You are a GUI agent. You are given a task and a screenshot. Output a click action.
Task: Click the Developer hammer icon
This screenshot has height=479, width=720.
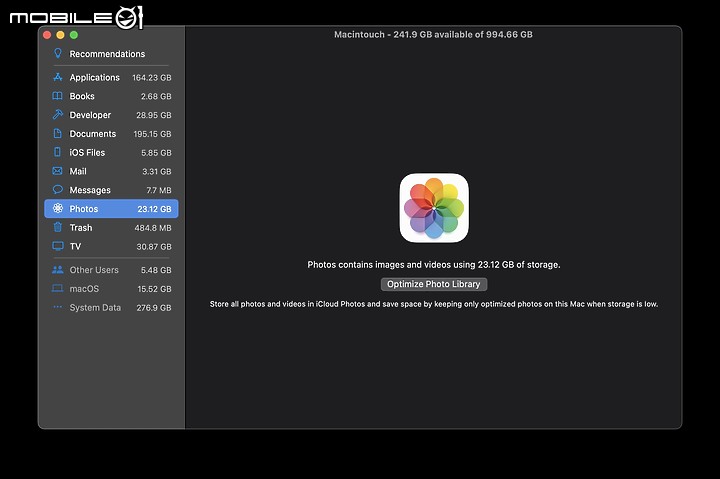57,114
